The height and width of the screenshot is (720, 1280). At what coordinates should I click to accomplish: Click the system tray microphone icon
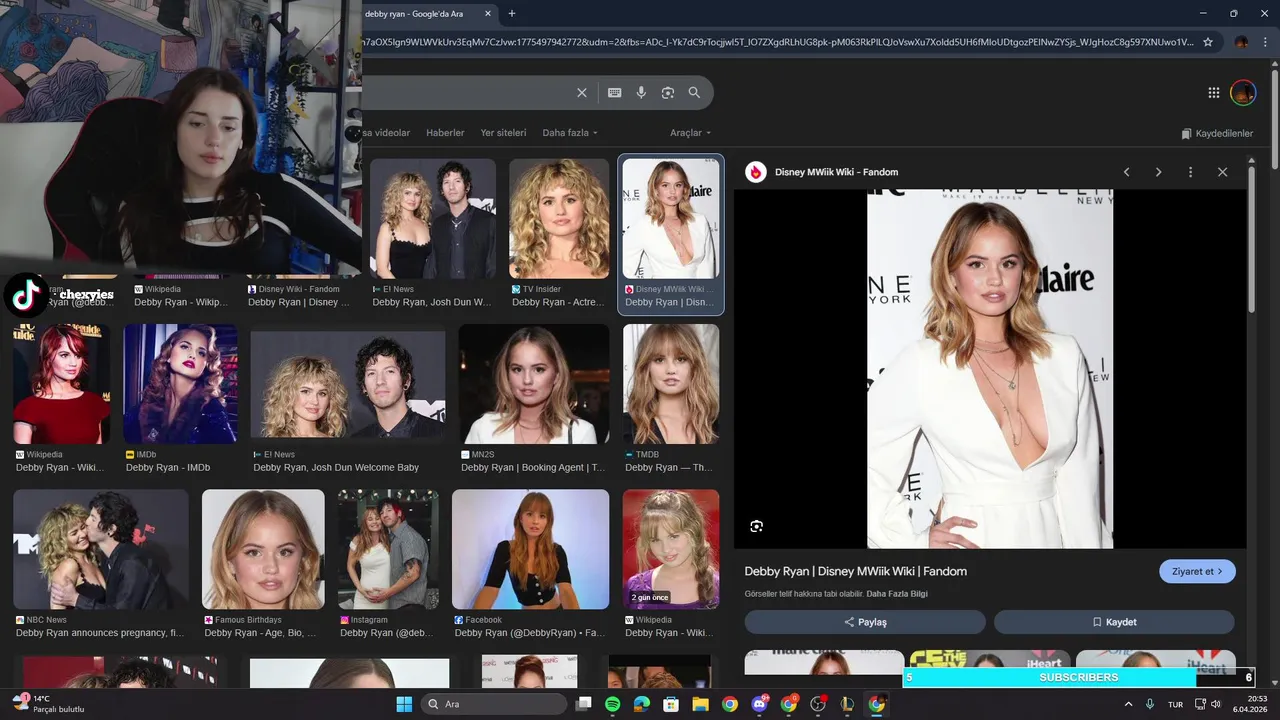pyautogui.click(x=1150, y=704)
